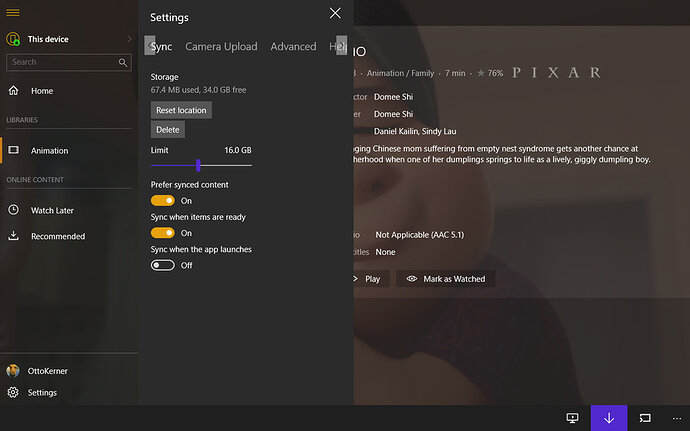
Task: Adjust the Limit storage slider handle
Action: (x=198, y=166)
